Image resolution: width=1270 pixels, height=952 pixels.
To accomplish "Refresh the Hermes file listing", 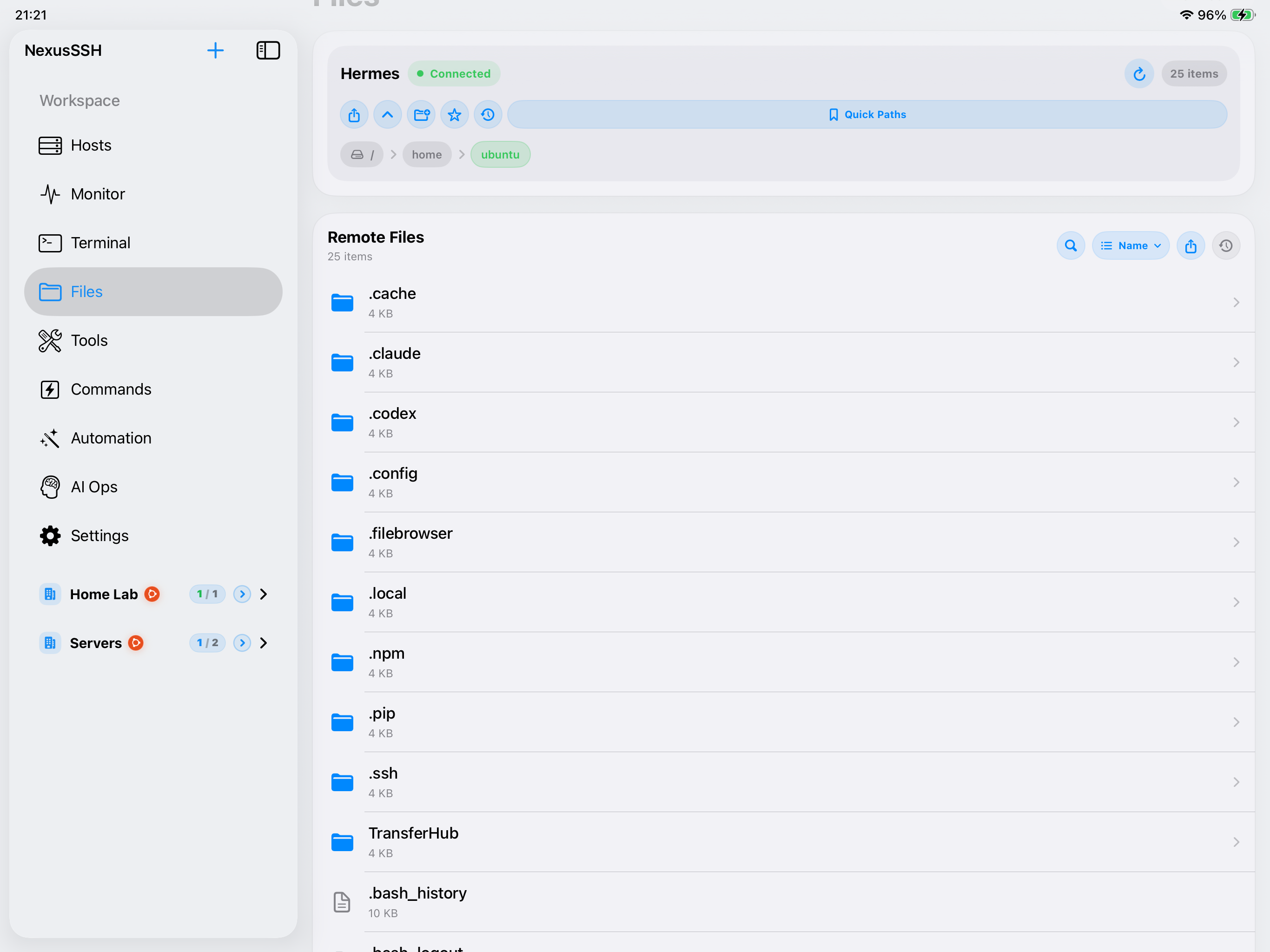I will click(1139, 73).
